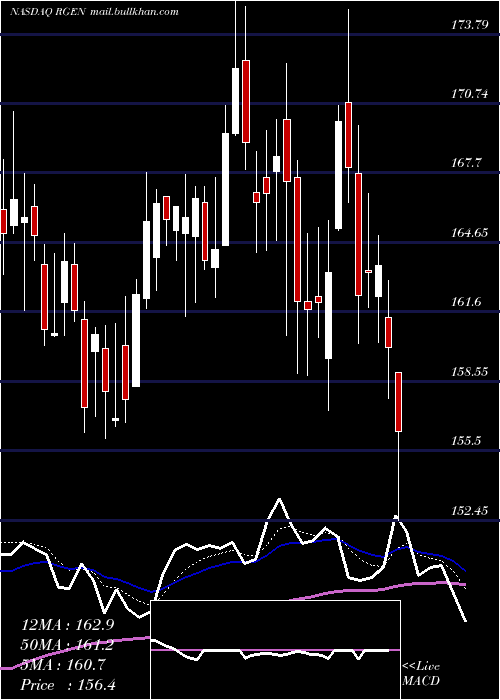Click the 50MA : 161.2 reading

tap(67, 645)
